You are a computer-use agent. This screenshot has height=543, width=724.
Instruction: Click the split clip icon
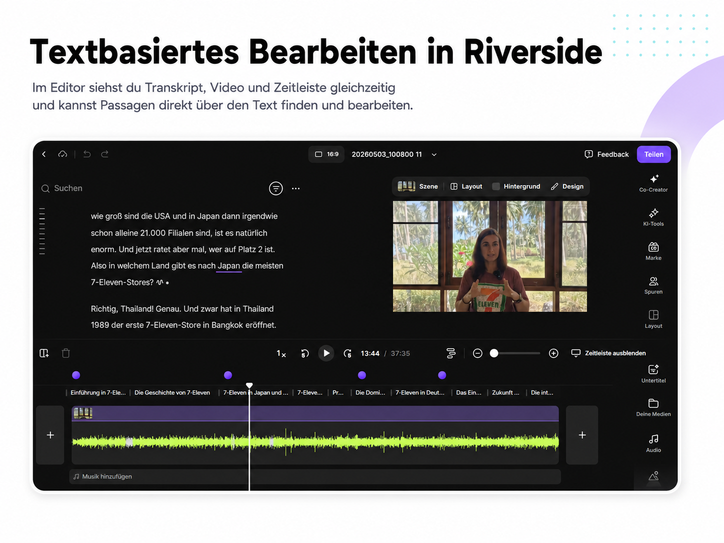click(x=44, y=353)
